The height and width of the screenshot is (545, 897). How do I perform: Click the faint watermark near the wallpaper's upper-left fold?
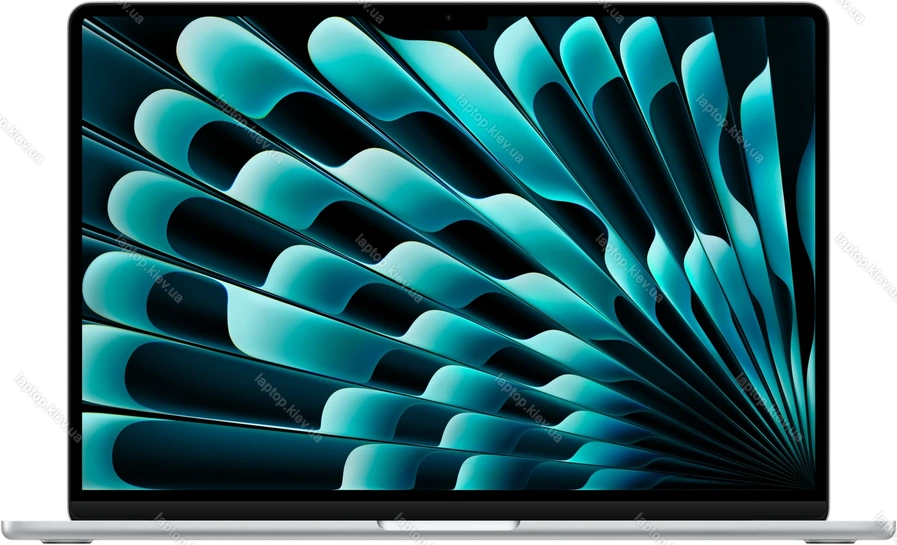[250, 130]
